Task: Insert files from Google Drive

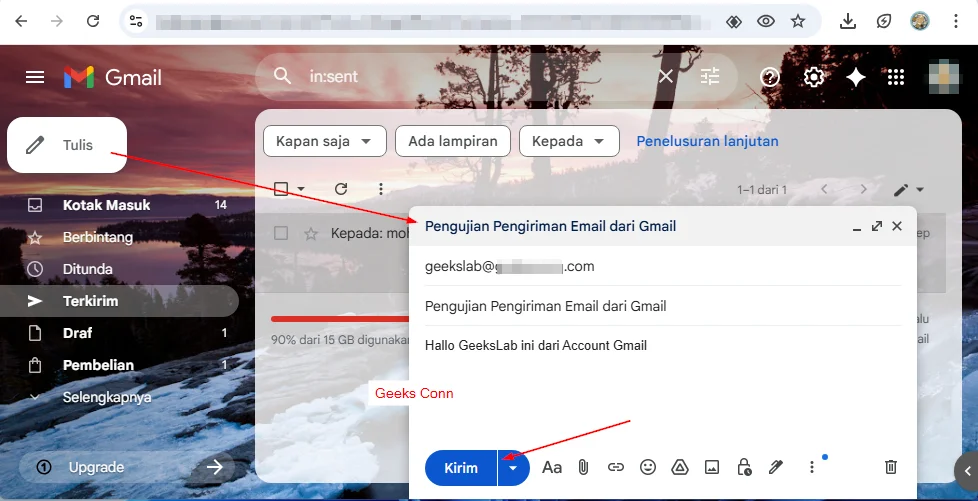Action: pyautogui.click(x=680, y=467)
